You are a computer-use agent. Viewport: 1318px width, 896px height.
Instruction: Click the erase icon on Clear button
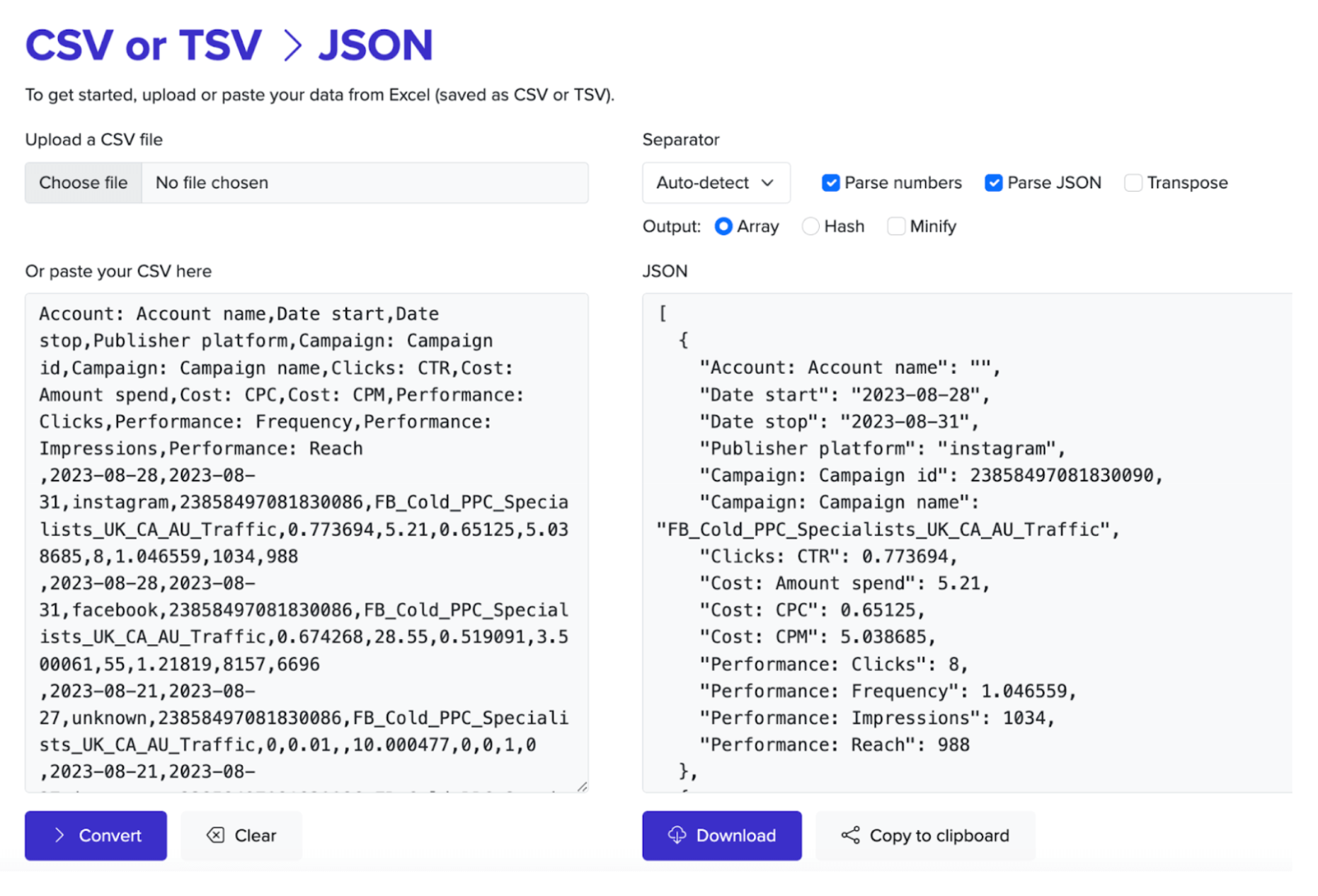click(x=215, y=835)
